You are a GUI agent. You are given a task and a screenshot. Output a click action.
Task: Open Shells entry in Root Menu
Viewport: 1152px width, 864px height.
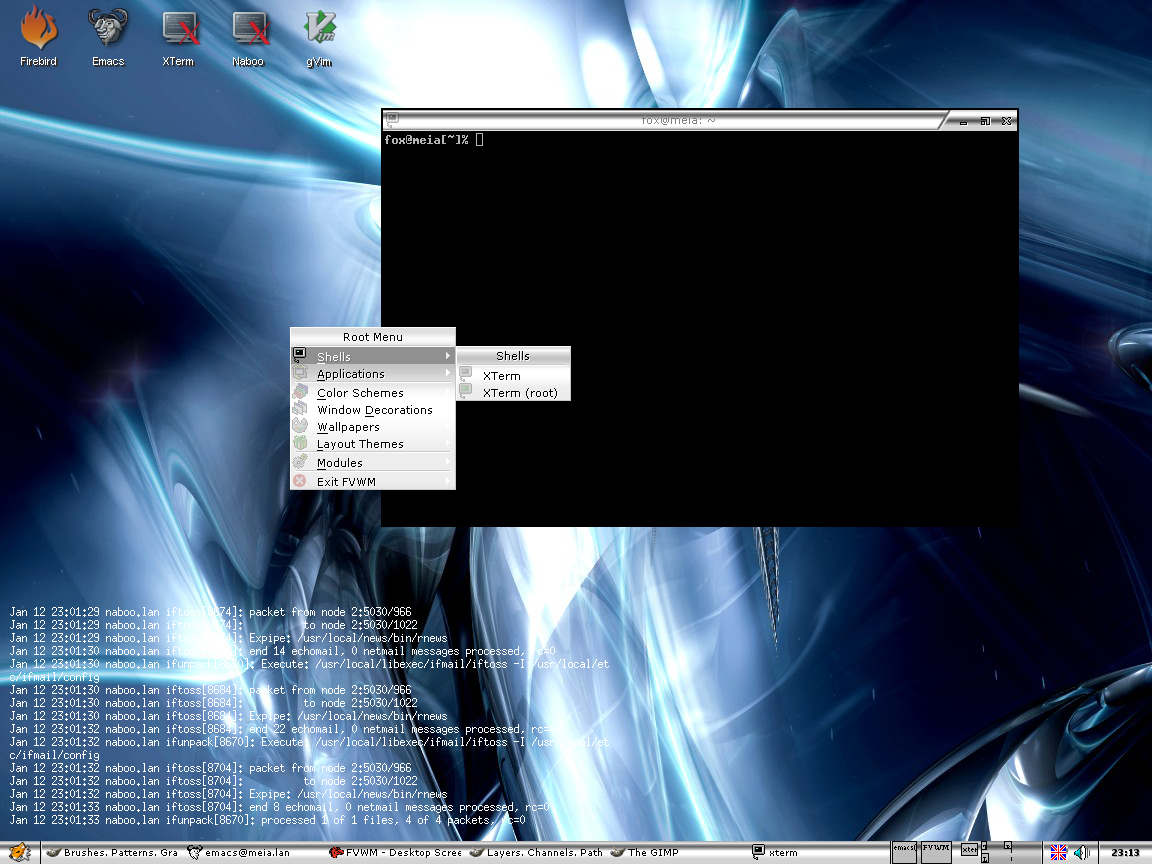[x=372, y=356]
